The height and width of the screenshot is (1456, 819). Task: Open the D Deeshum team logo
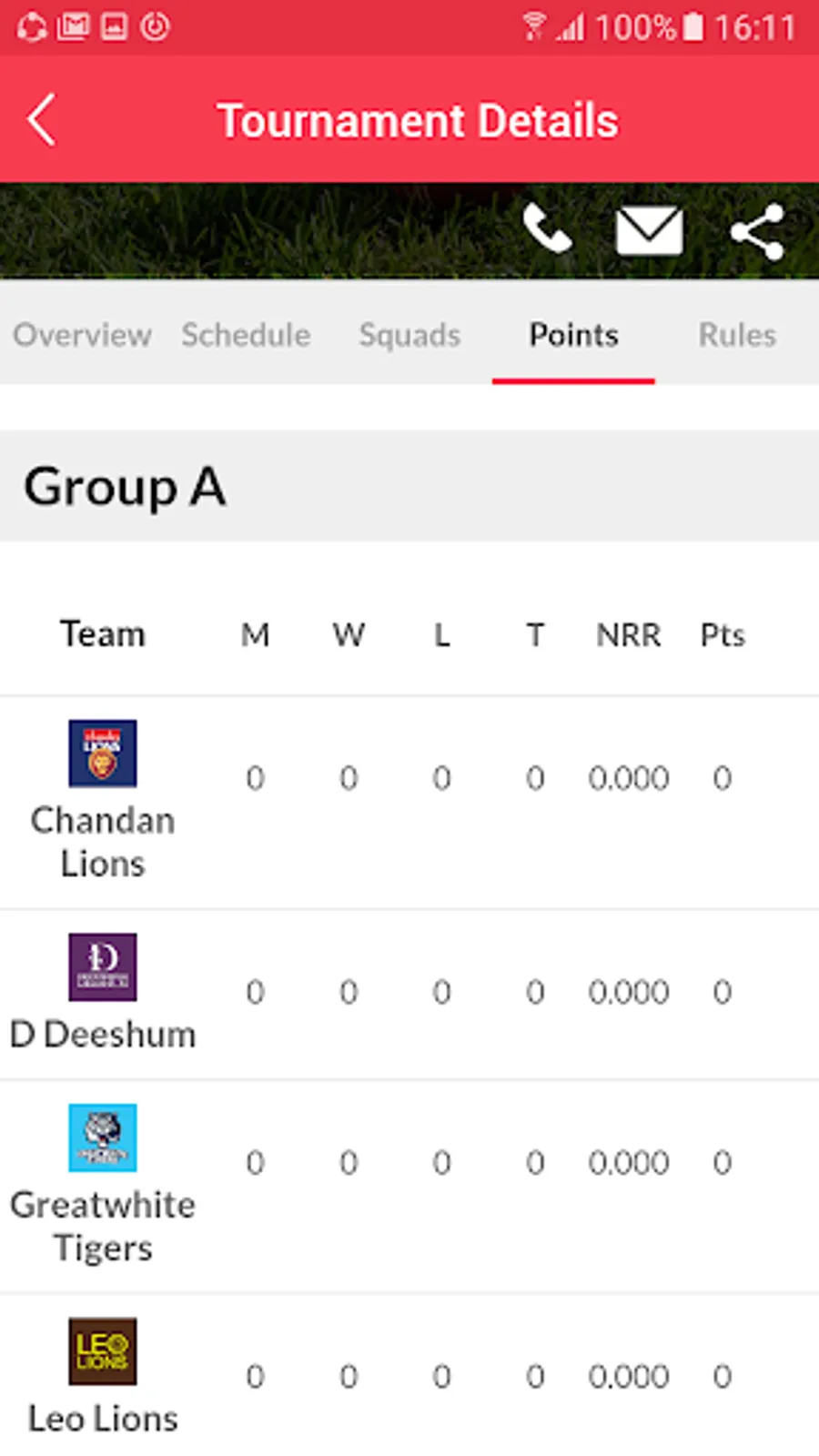[x=103, y=966]
